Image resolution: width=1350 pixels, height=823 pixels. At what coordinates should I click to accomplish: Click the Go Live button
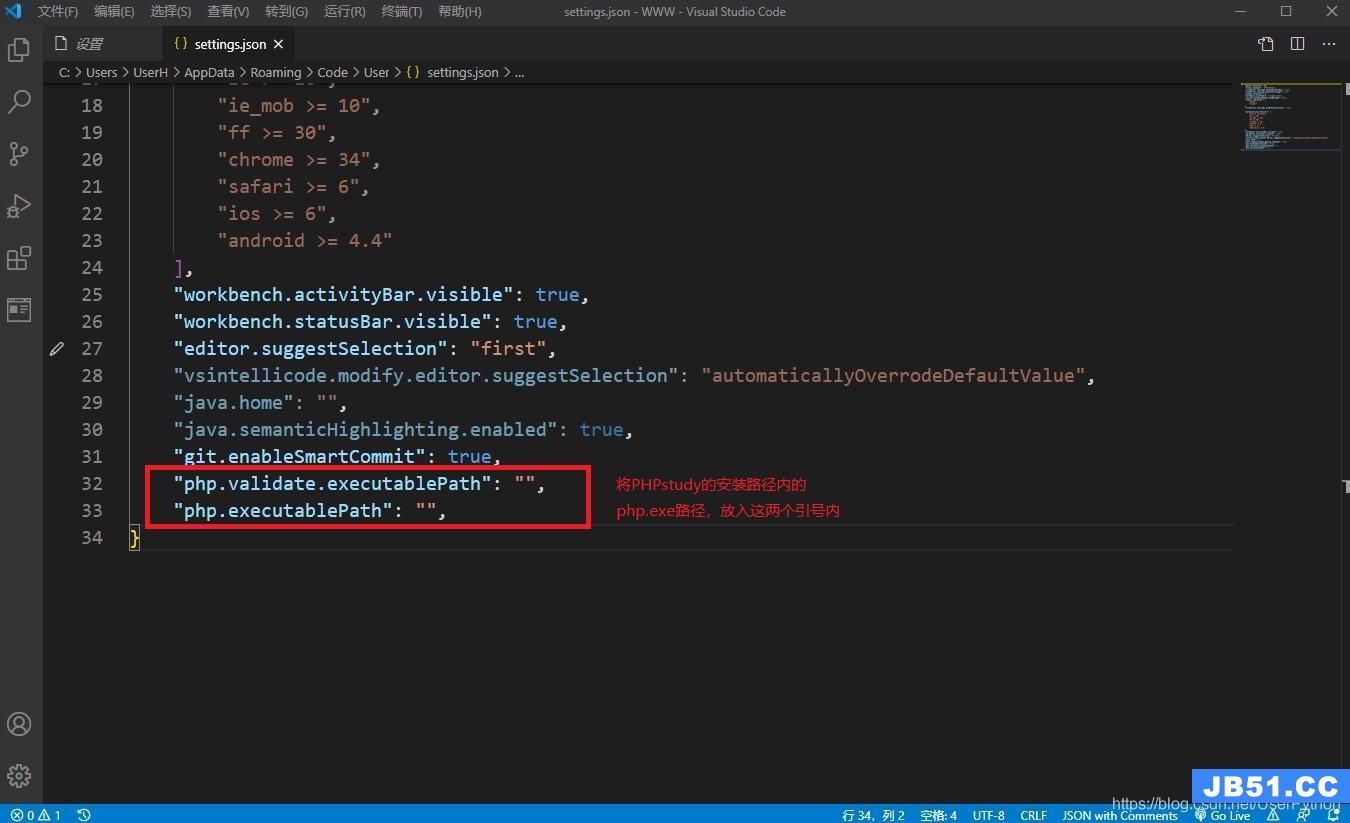1223,815
